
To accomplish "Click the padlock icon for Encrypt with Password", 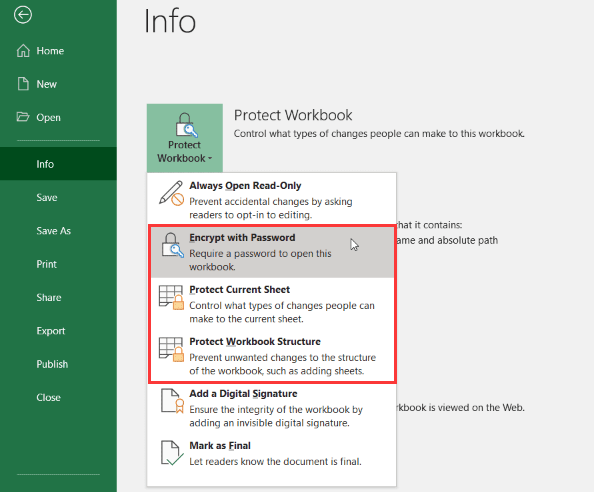I will [172, 245].
